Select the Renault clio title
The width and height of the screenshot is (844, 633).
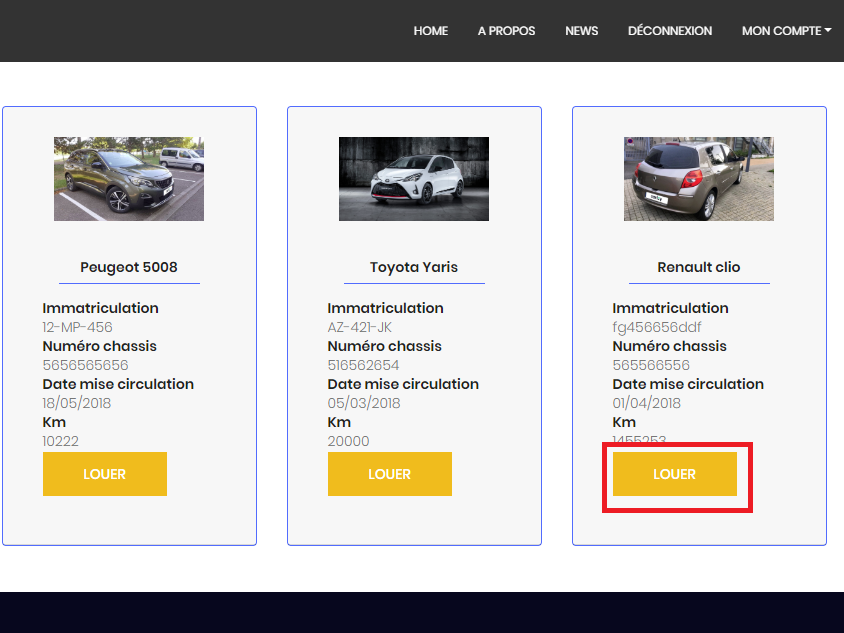click(x=699, y=267)
